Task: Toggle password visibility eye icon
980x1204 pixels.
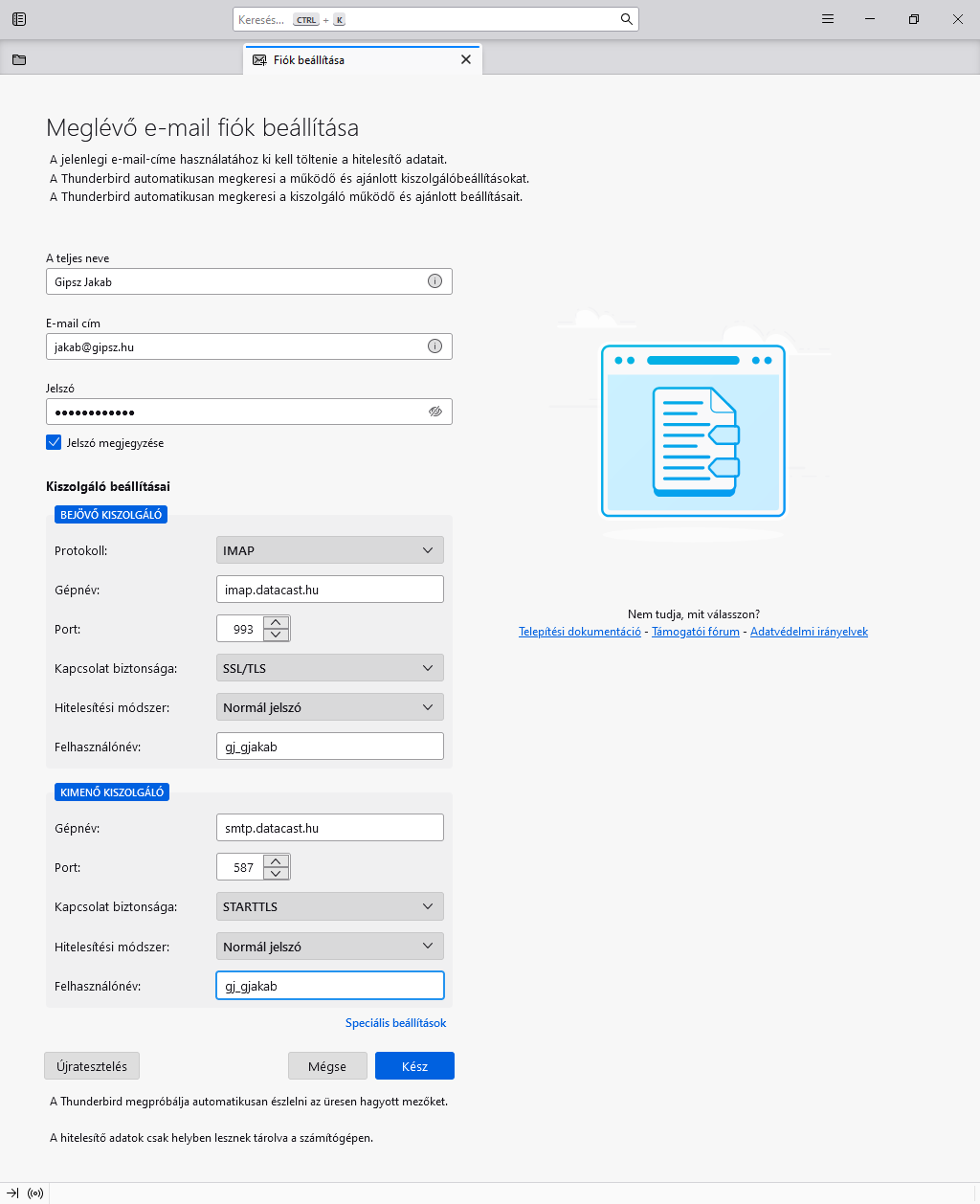Action: [434, 412]
